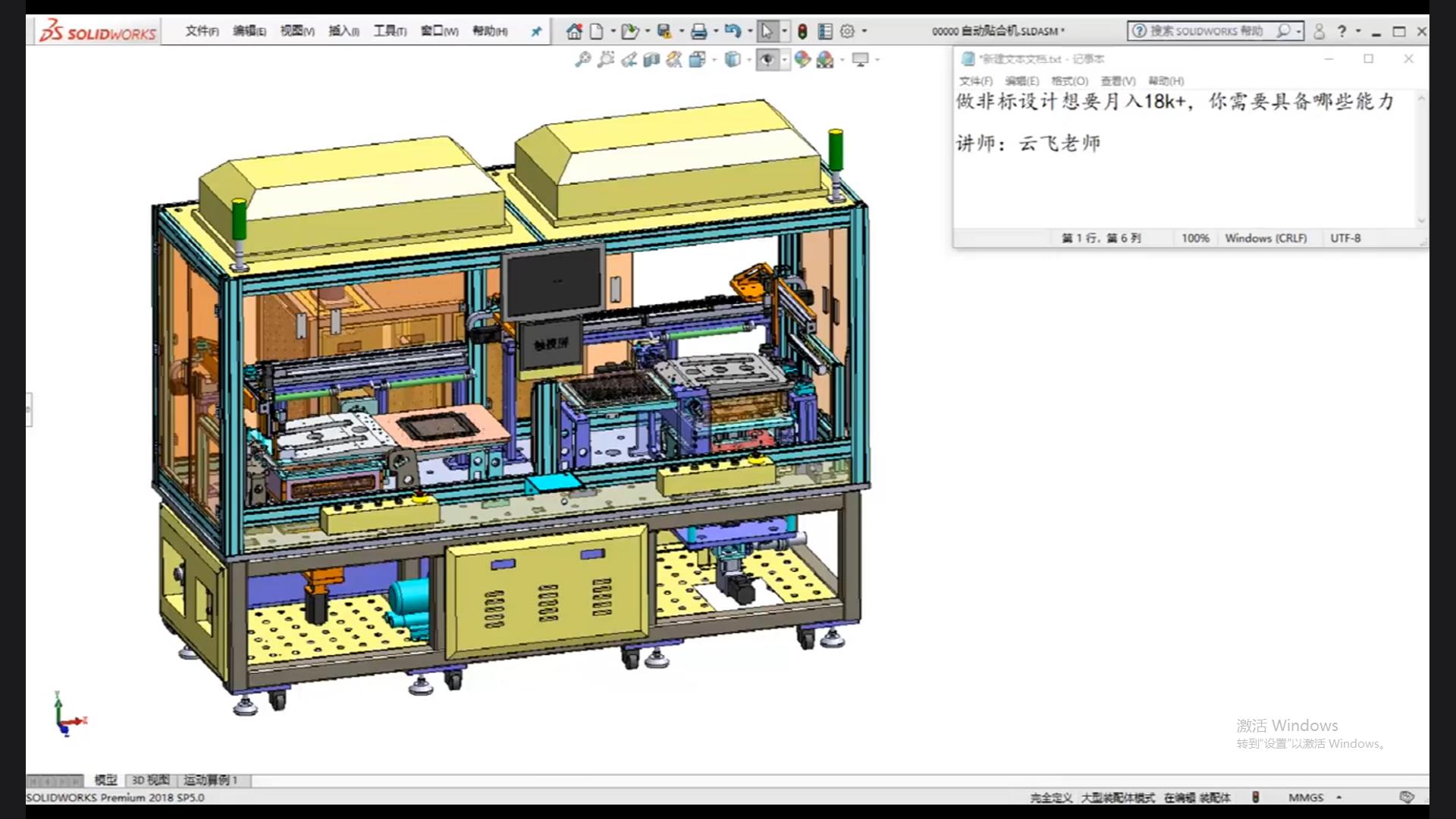Click the 完全定义 status text
Image resolution: width=1456 pixels, height=819 pixels.
1051,798
